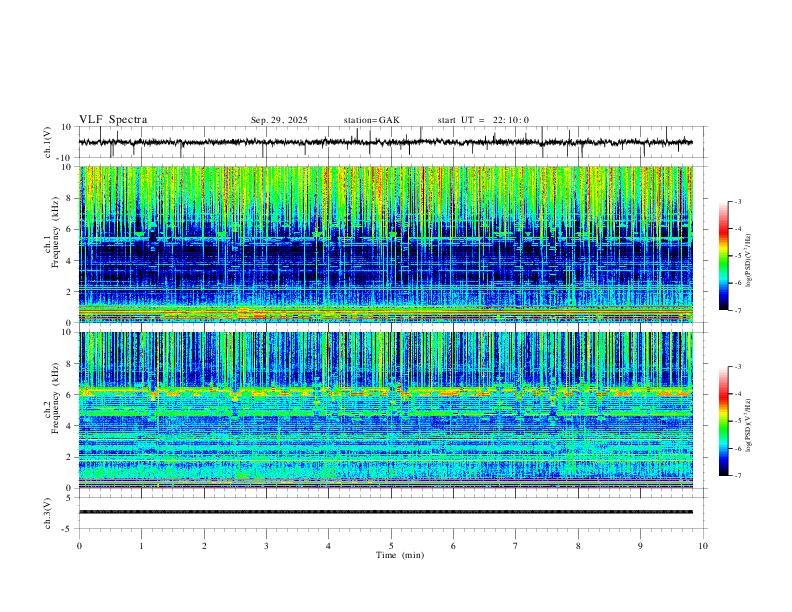
Task: Click the ch.3 flat signal trace
Action: 385,512
